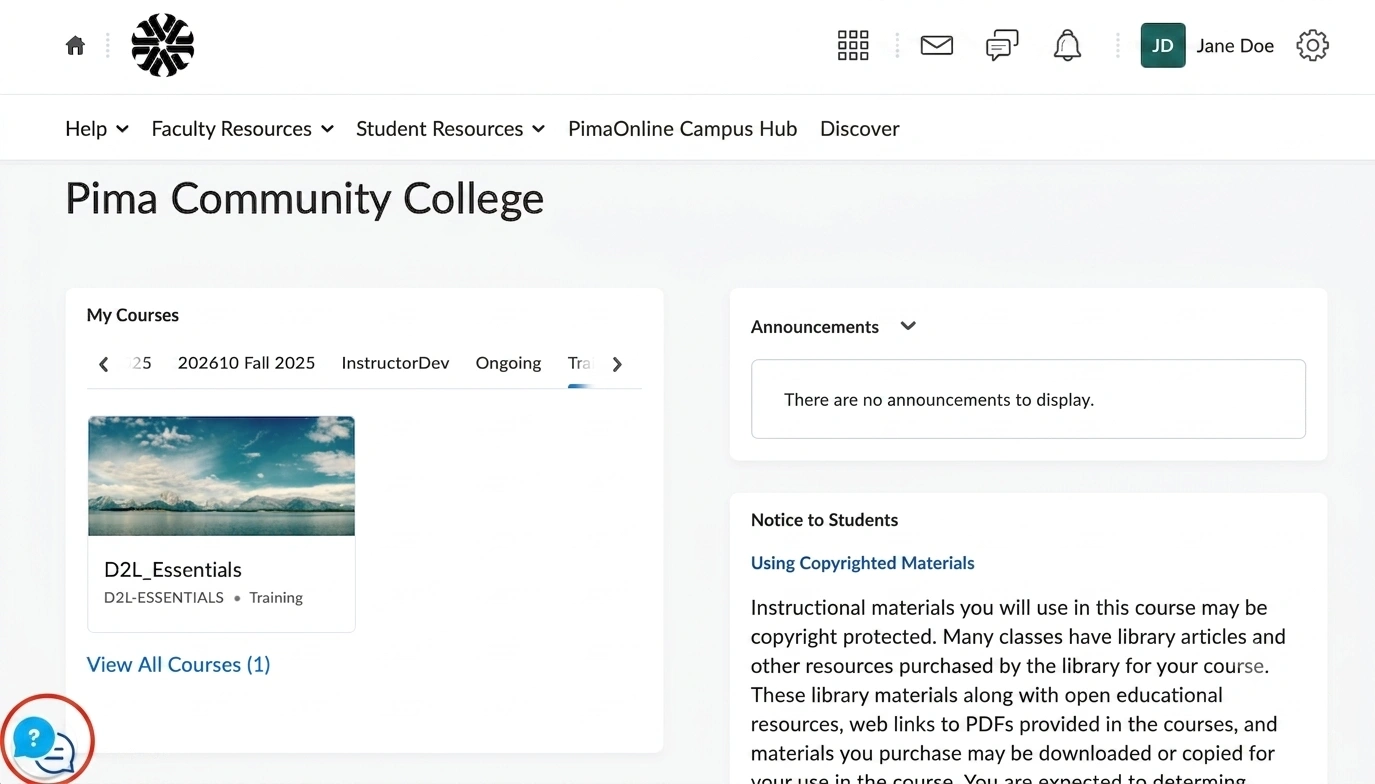Select the truncated Training tab
The width and height of the screenshot is (1375, 784).
[x=580, y=363]
